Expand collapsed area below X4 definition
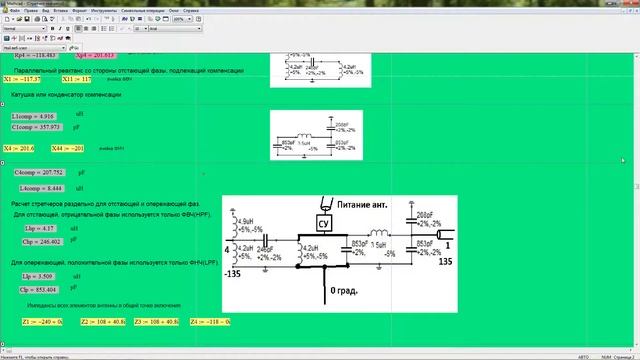 click(2, 163)
